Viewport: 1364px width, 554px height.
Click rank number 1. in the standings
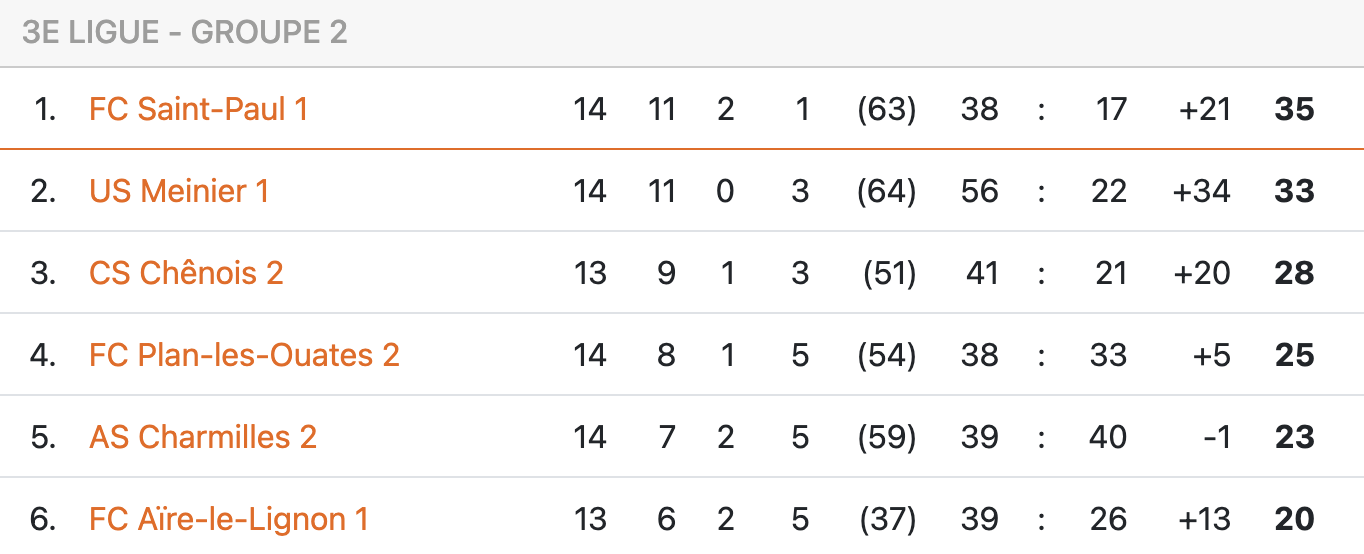pyautogui.click(x=45, y=109)
